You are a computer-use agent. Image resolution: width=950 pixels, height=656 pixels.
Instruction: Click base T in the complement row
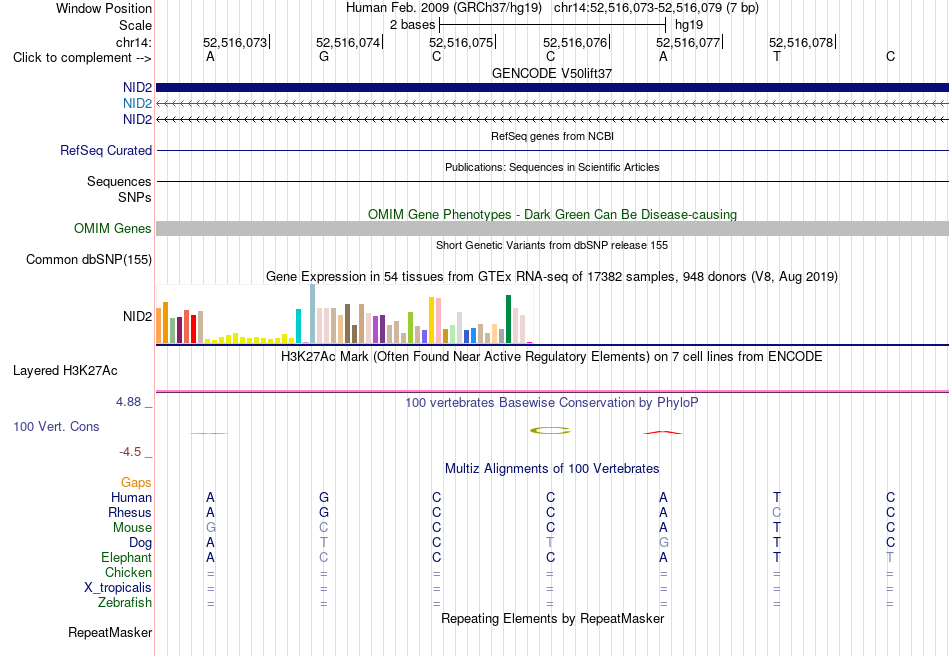pyautogui.click(x=777, y=56)
